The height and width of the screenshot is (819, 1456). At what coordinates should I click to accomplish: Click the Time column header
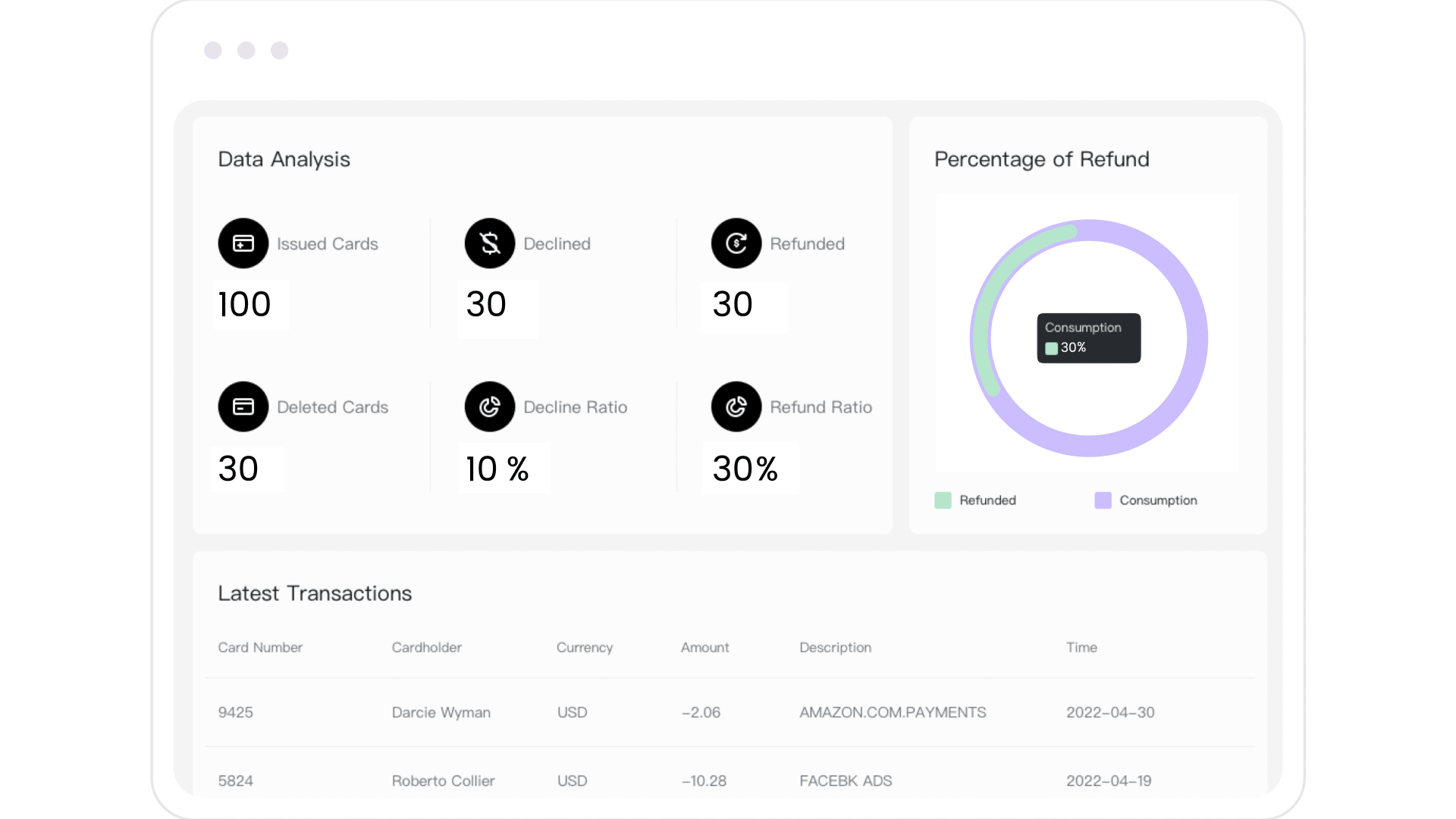click(1081, 648)
